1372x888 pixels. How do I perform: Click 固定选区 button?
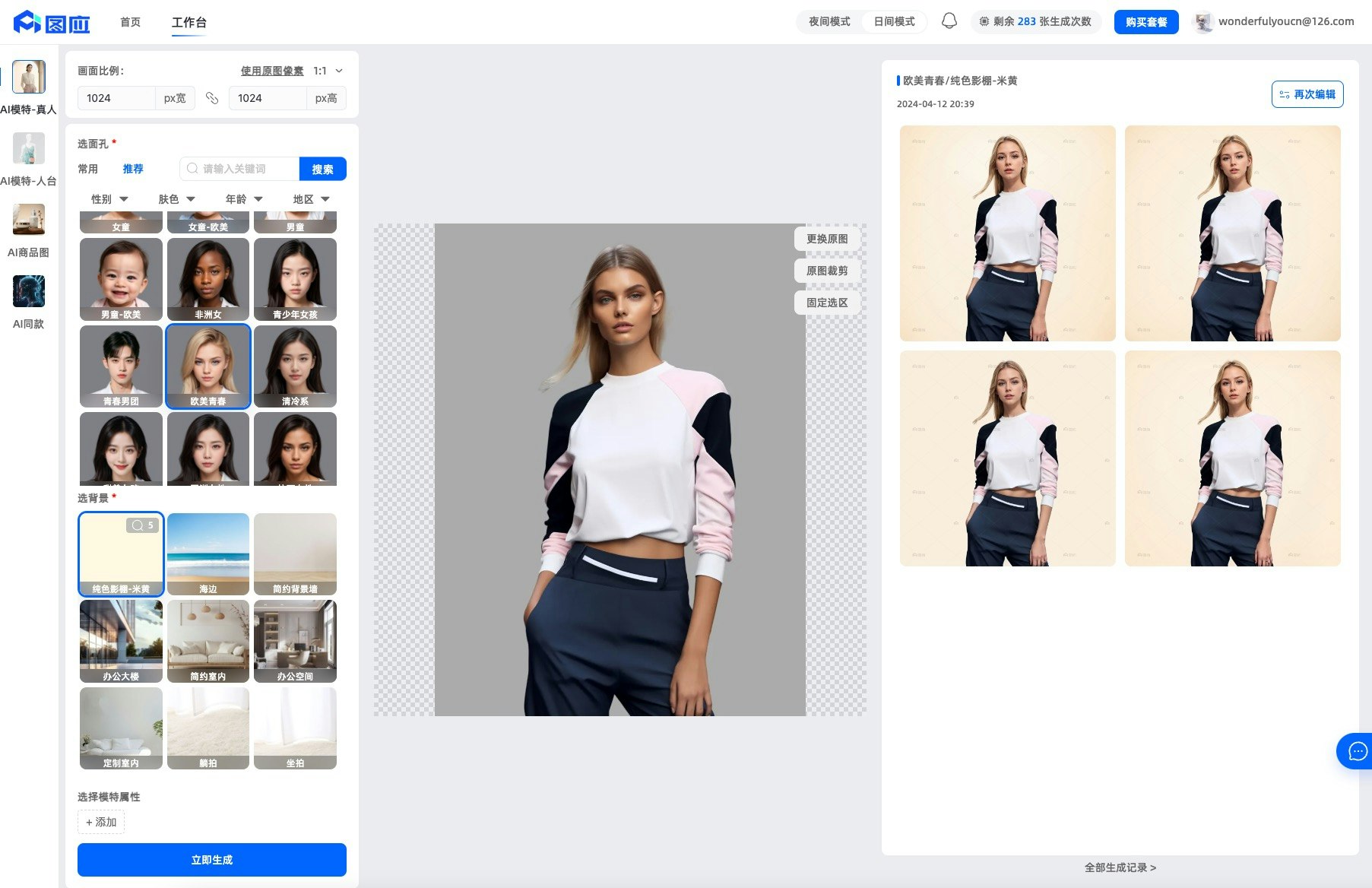tap(827, 303)
